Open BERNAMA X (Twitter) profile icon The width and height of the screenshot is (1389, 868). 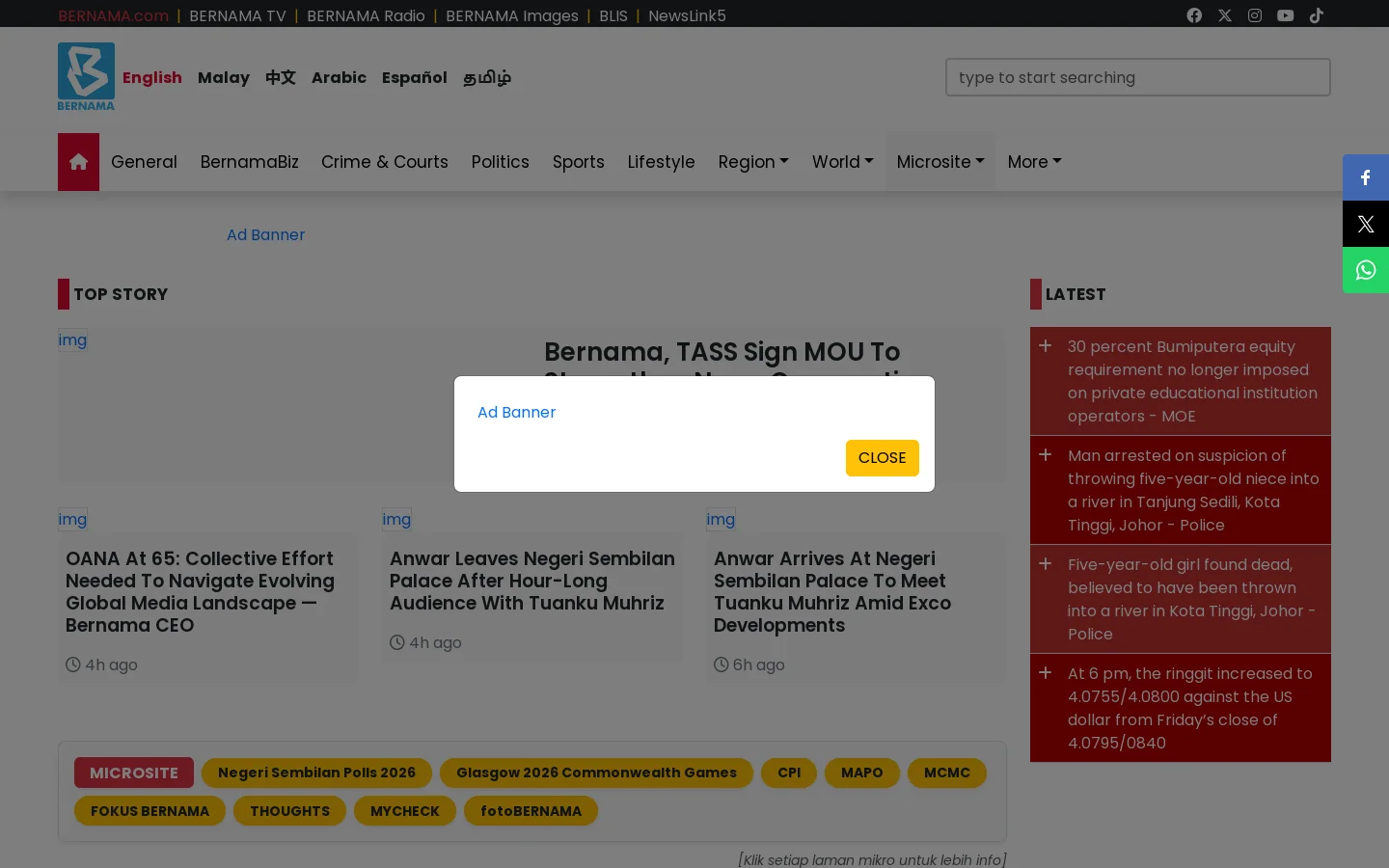pos(1225,15)
